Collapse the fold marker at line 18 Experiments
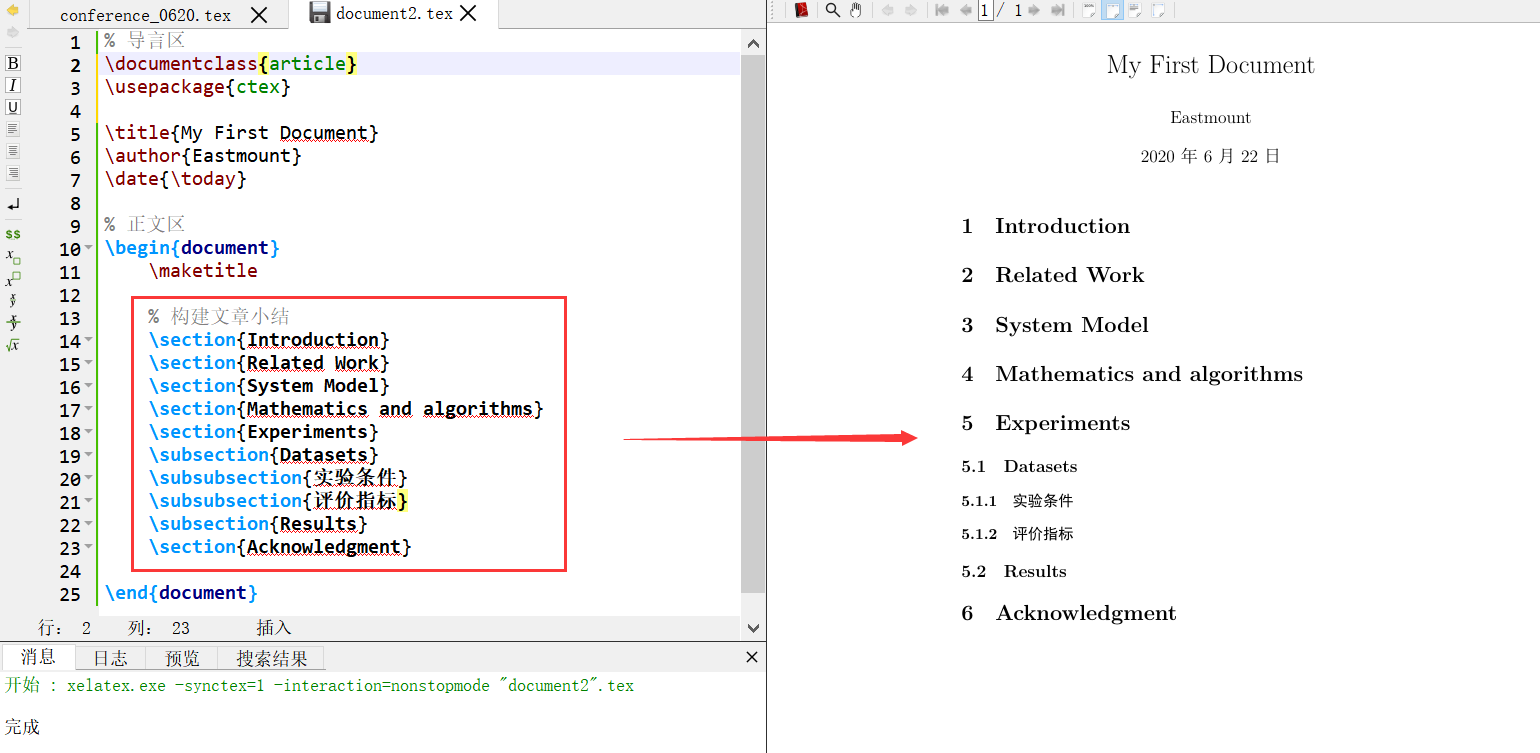The width and height of the screenshot is (1540, 753). [89, 433]
